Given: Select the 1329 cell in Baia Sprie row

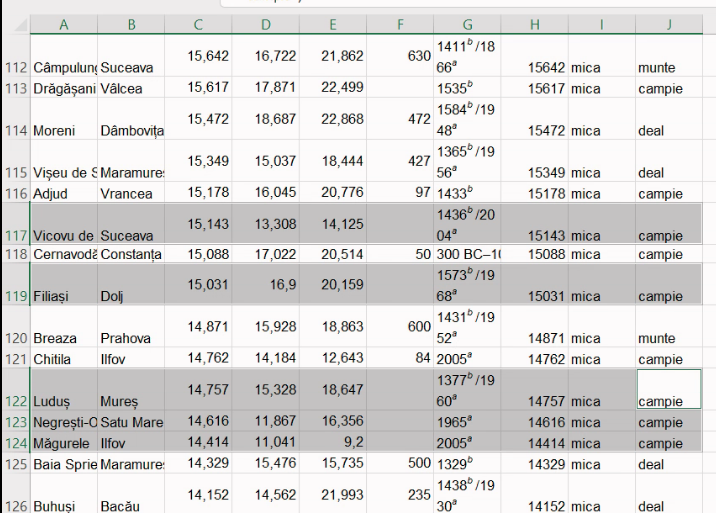Looking at the screenshot, I should coord(468,464).
